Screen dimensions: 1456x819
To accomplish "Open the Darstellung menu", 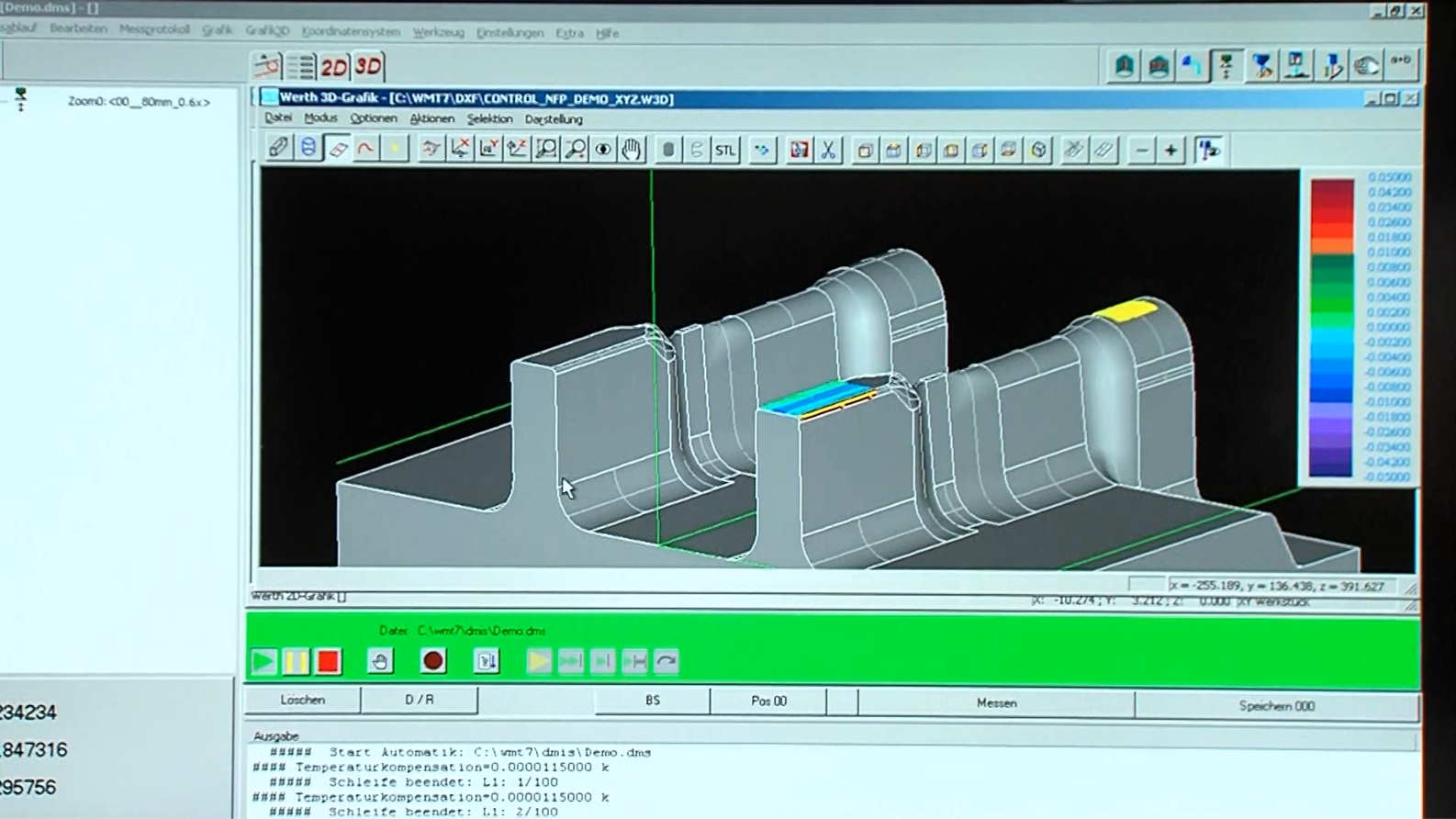I will click(x=554, y=119).
